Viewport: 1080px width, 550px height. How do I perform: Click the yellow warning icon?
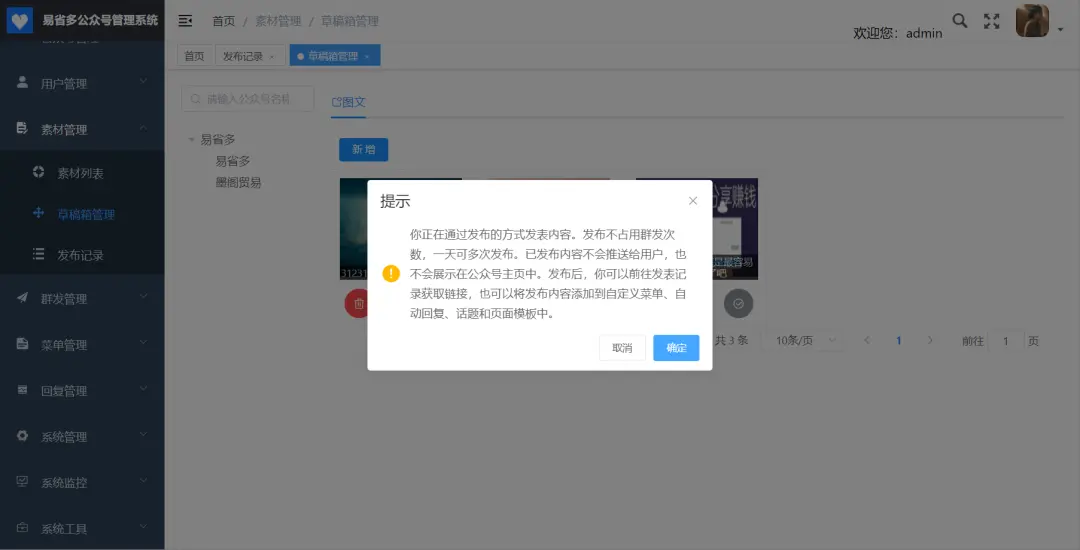391,273
